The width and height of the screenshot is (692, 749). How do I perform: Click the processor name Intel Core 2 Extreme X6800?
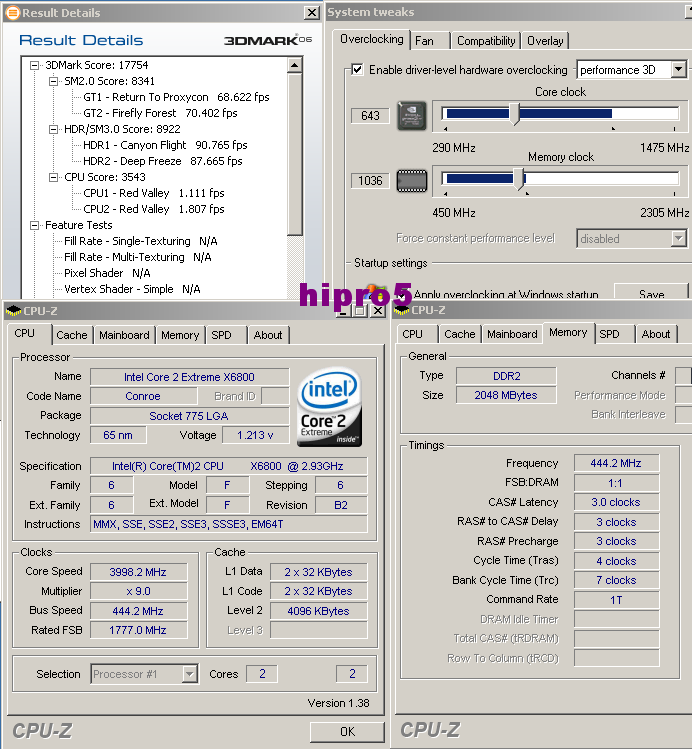click(190, 377)
